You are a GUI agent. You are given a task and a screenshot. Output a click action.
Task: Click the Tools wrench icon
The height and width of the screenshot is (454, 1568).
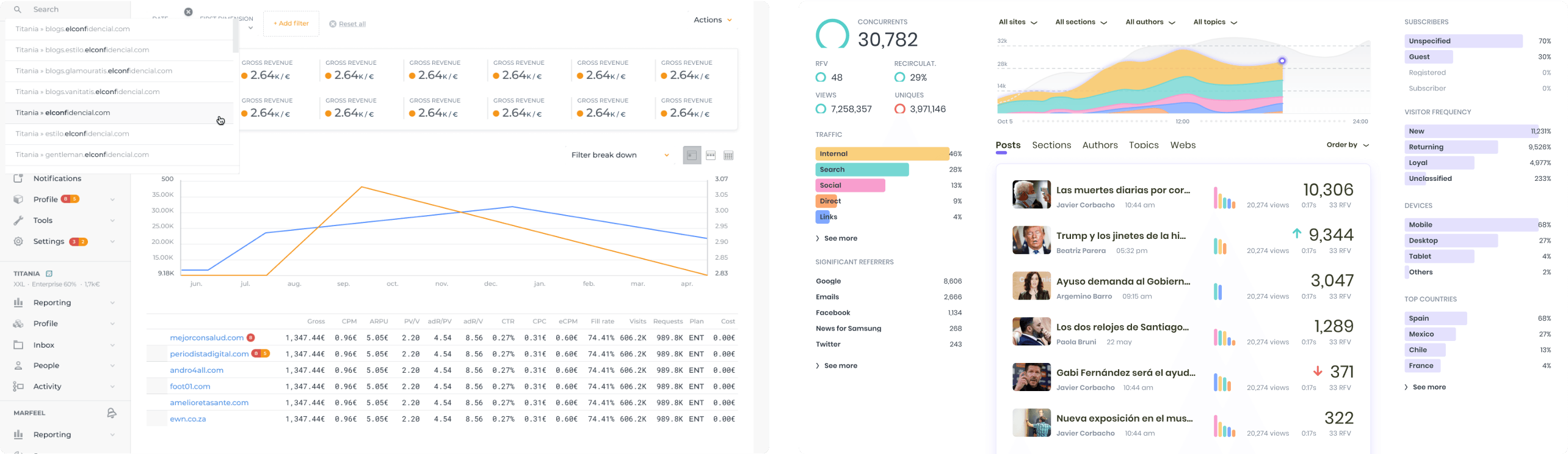tap(18, 221)
